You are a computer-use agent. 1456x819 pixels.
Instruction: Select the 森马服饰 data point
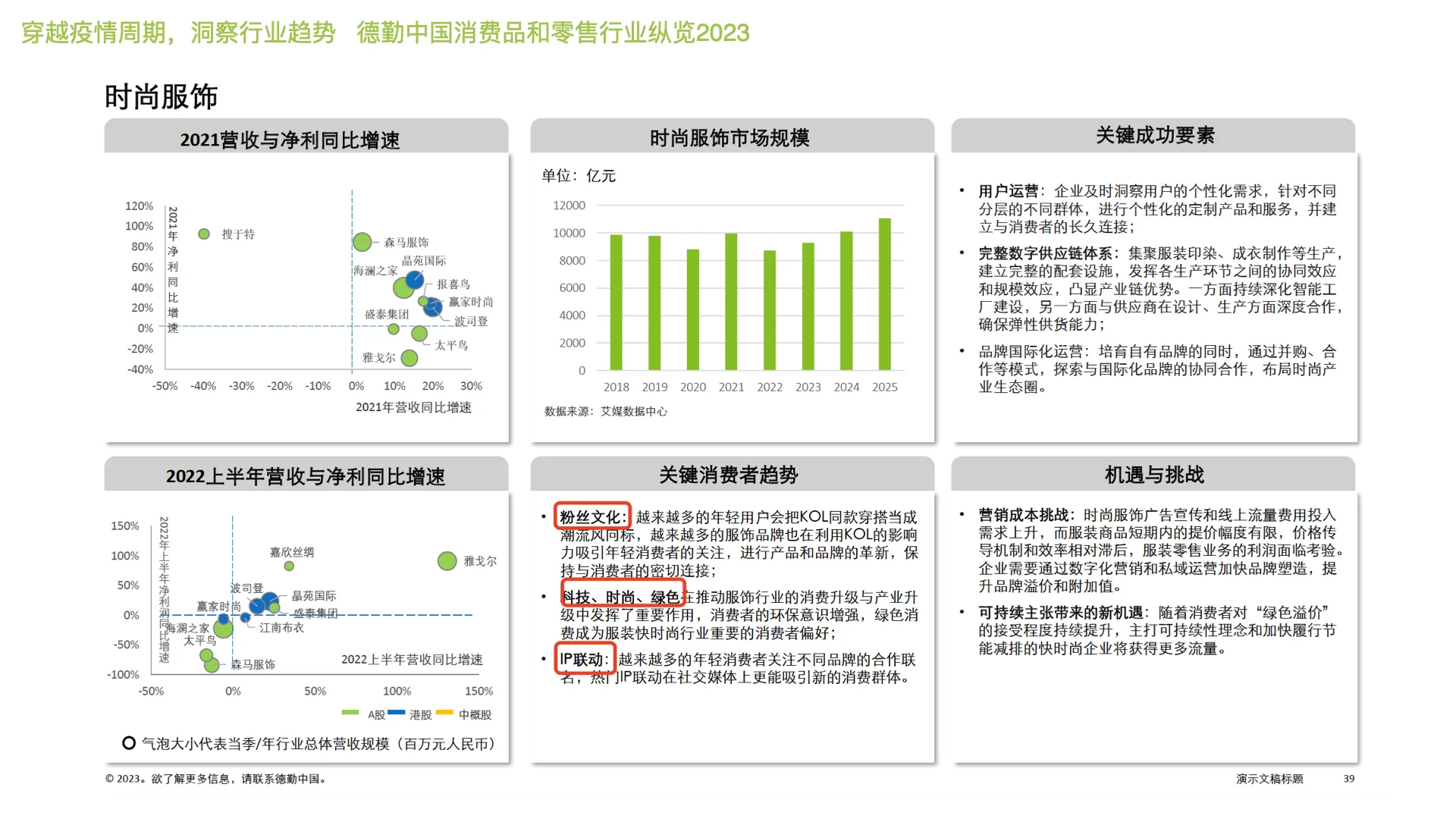click(x=362, y=243)
